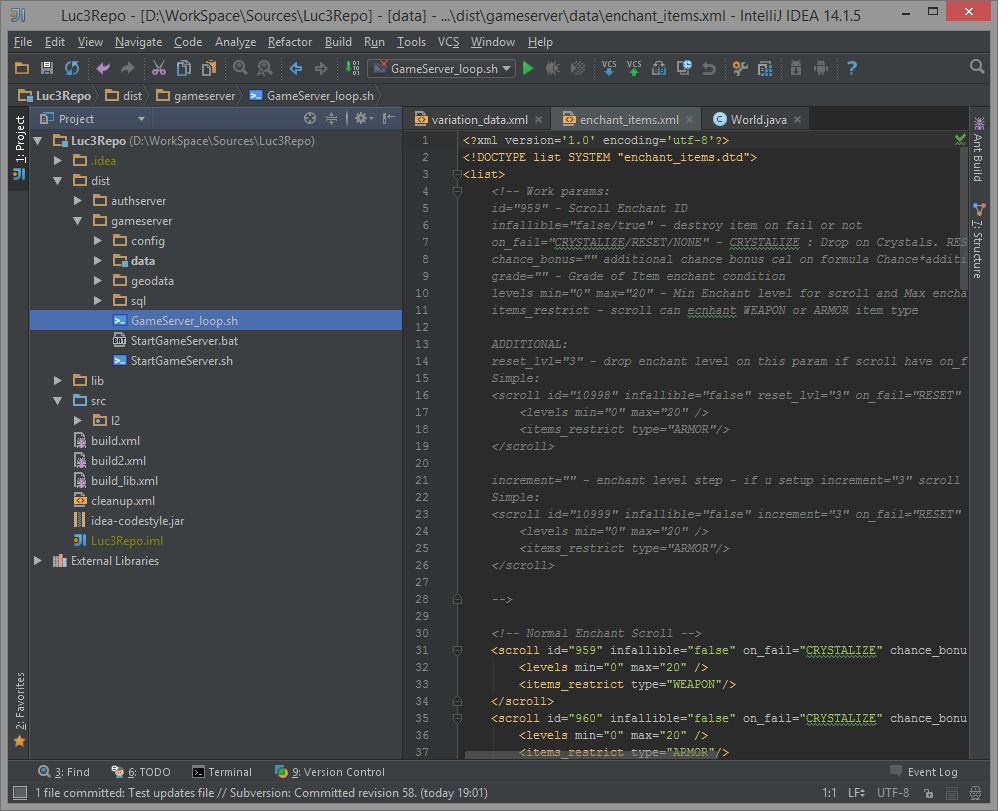
Task: Open the 9: Version Control tool window
Action: pos(330,772)
